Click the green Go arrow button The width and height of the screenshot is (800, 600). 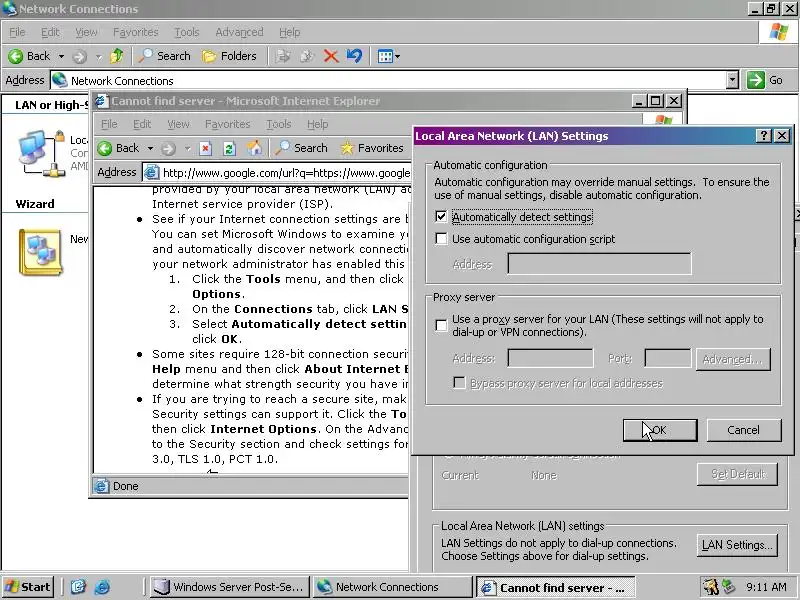click(x=756, y=80)
